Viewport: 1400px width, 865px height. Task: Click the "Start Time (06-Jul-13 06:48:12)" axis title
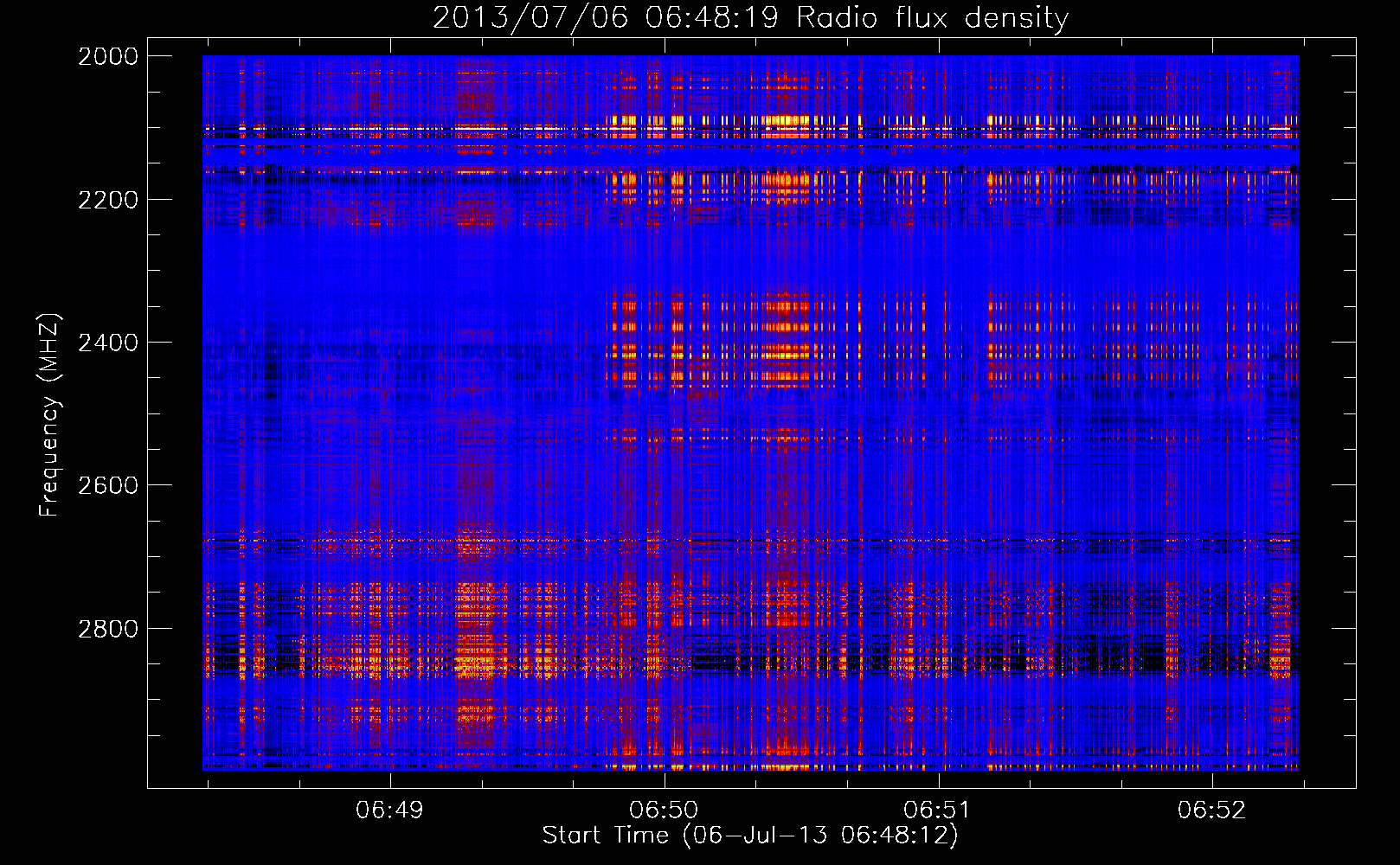pos(750,836)
